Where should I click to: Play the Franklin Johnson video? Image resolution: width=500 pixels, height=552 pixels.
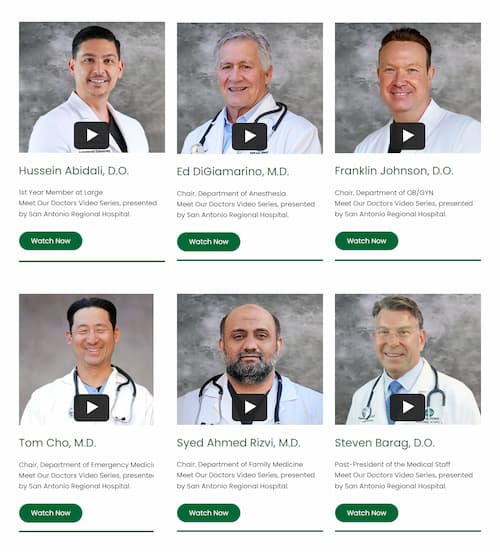[x=407, y=136]
